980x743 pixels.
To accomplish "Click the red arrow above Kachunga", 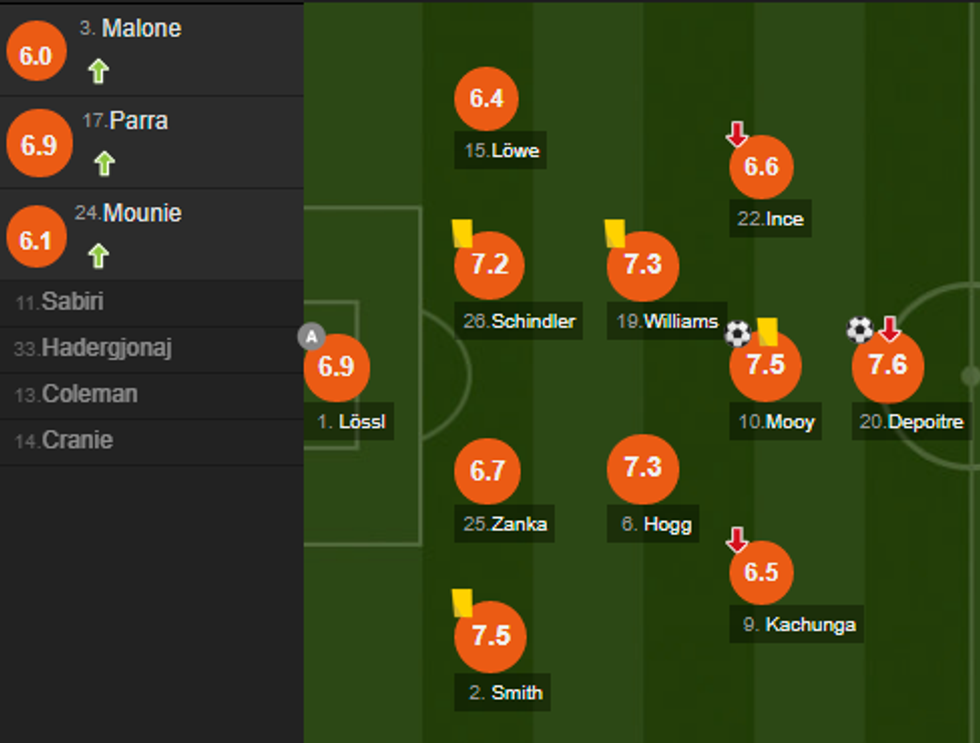I will (738, 539).
